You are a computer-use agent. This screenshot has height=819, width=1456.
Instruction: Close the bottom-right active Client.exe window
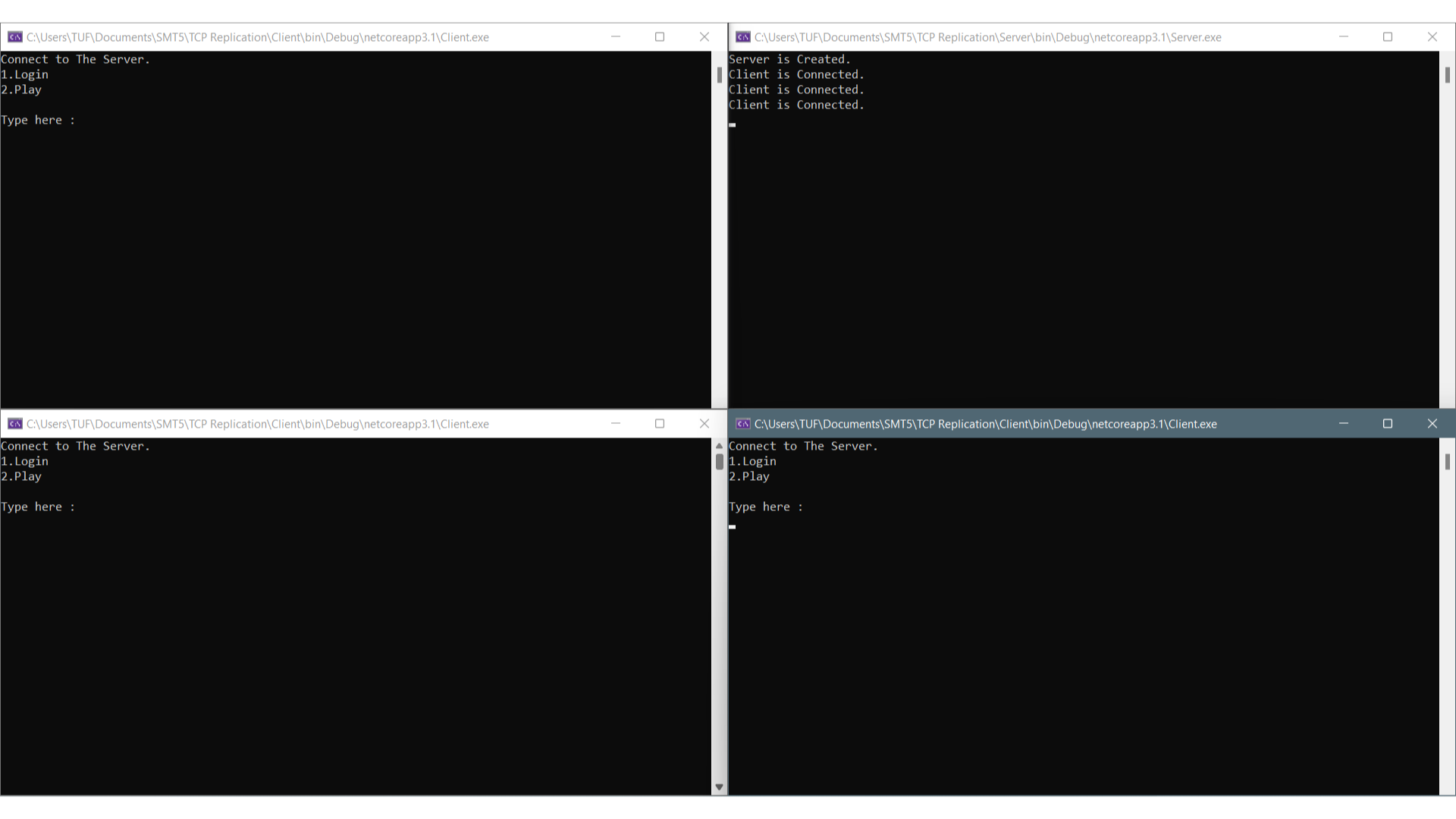1432,424
